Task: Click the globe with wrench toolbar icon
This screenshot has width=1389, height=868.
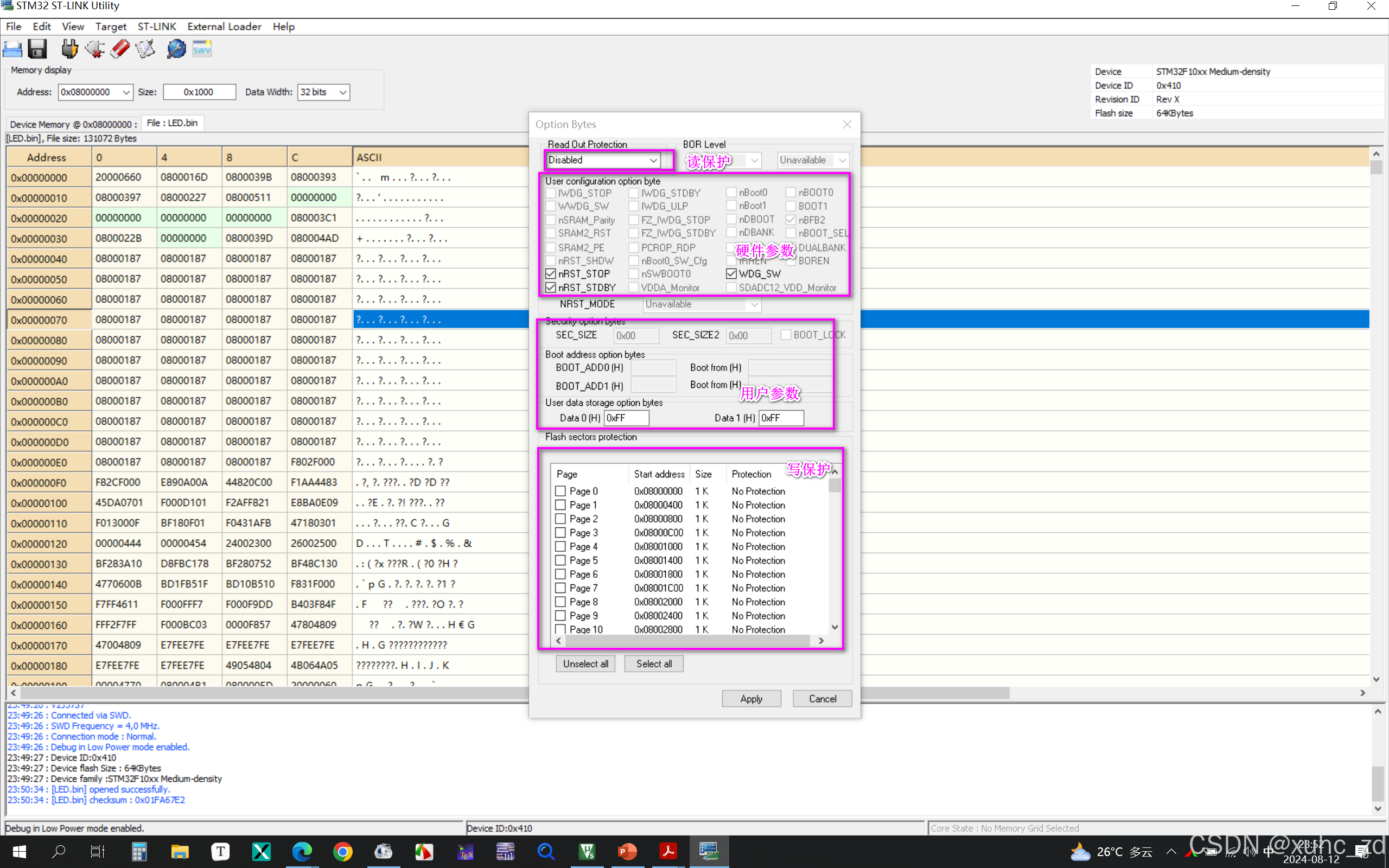Action: coord(176,49)
